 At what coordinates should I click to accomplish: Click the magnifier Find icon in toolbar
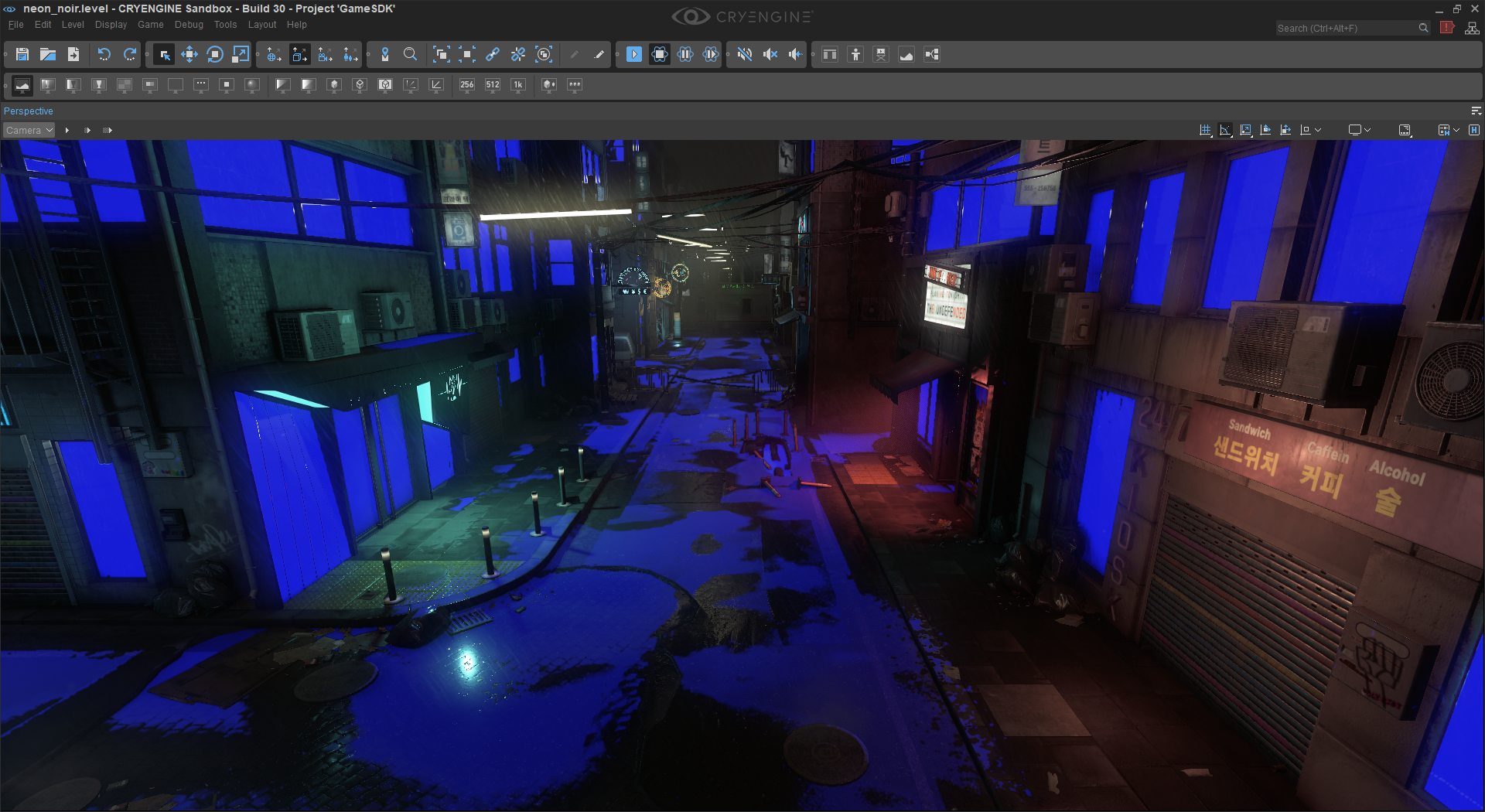pyautogui.click(x=411, y=54)
